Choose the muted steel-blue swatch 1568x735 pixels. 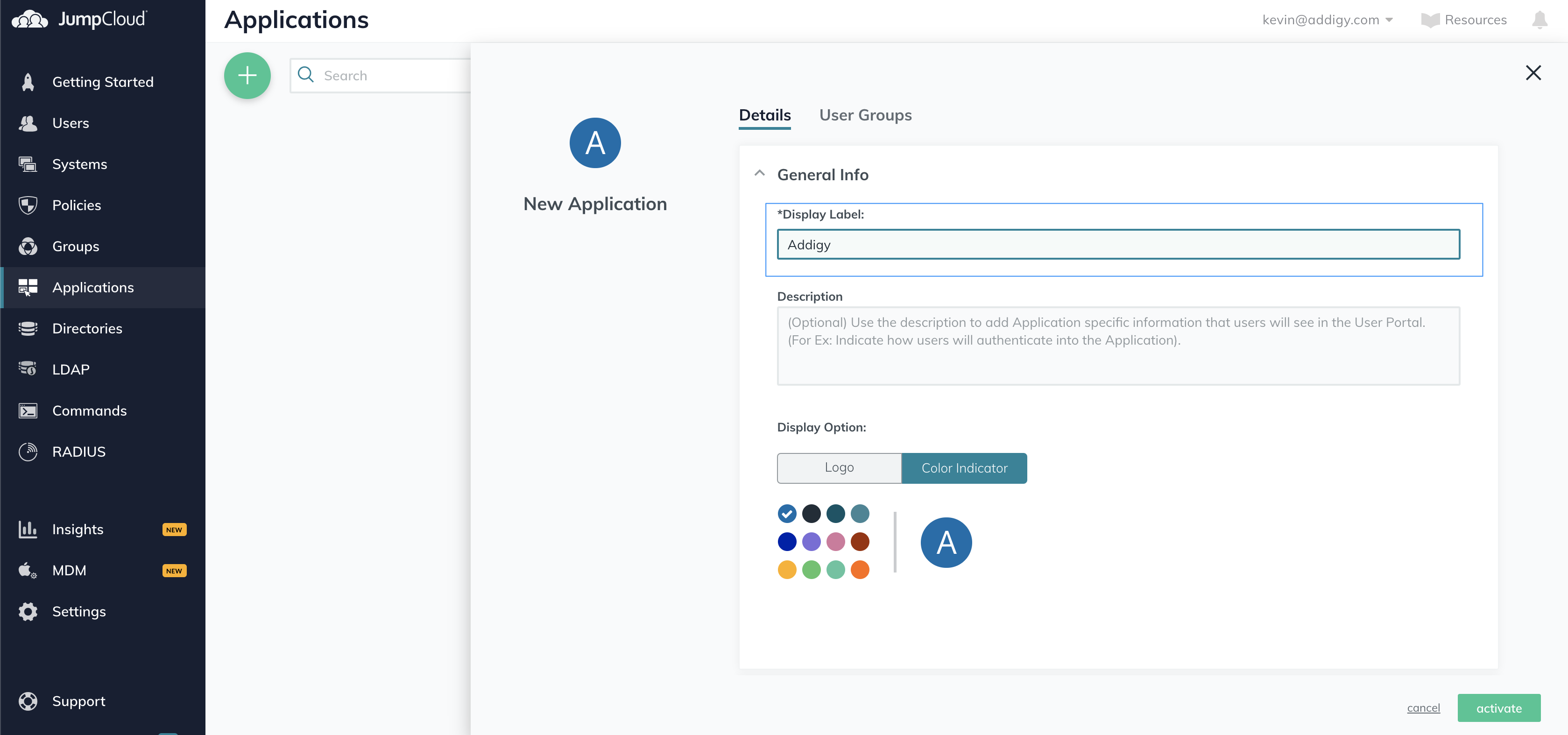[x=860, y=513]
